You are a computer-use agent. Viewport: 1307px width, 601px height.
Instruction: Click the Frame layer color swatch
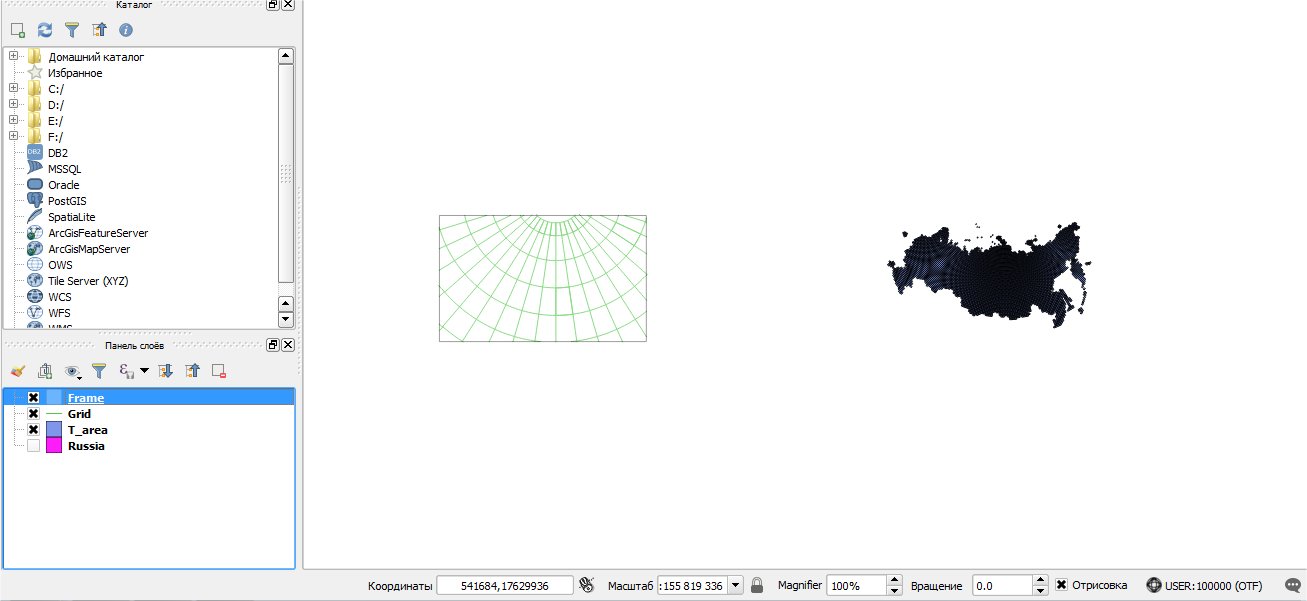coord(54,398)
